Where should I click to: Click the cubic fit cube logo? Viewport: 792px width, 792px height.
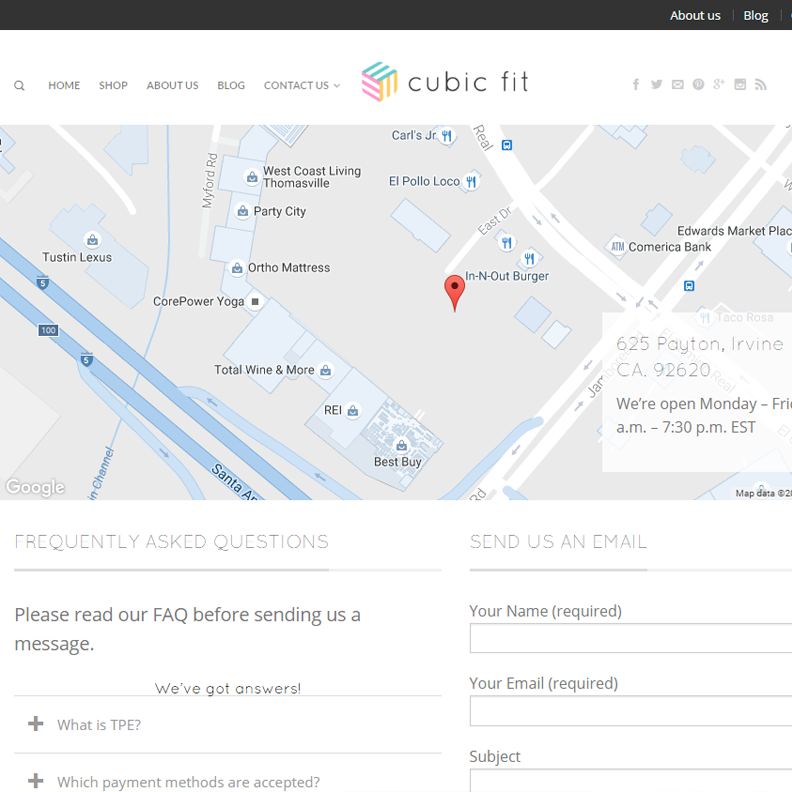coord(379,81)
